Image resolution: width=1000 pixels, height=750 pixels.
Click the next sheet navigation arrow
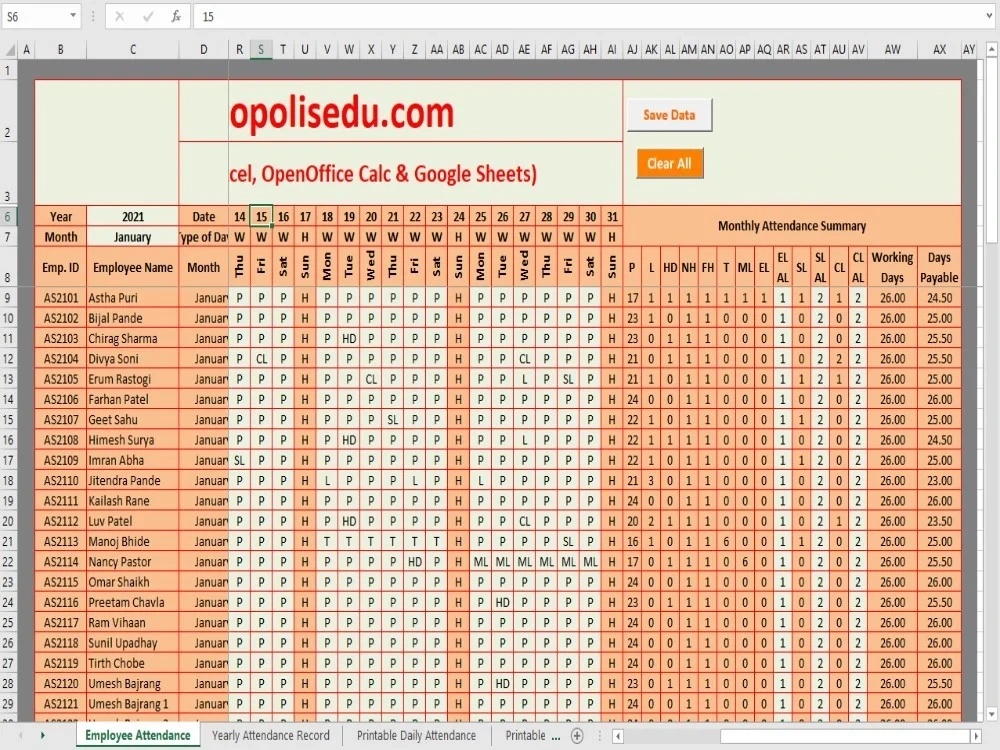[43, 735]
